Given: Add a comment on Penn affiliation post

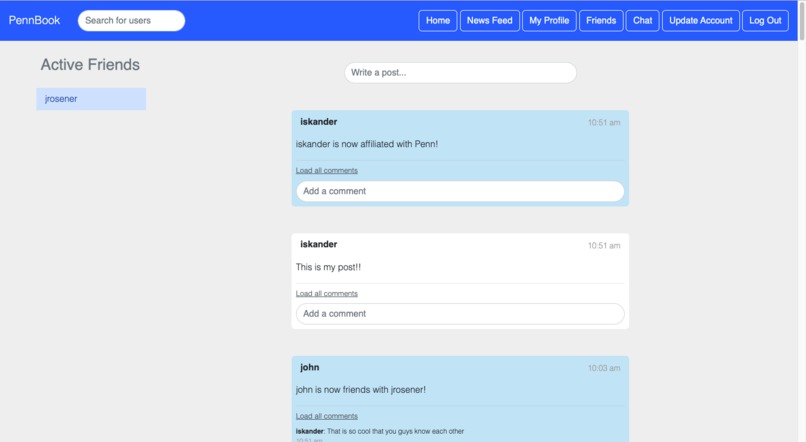Looking at the screenshot, I should [460, 191].
